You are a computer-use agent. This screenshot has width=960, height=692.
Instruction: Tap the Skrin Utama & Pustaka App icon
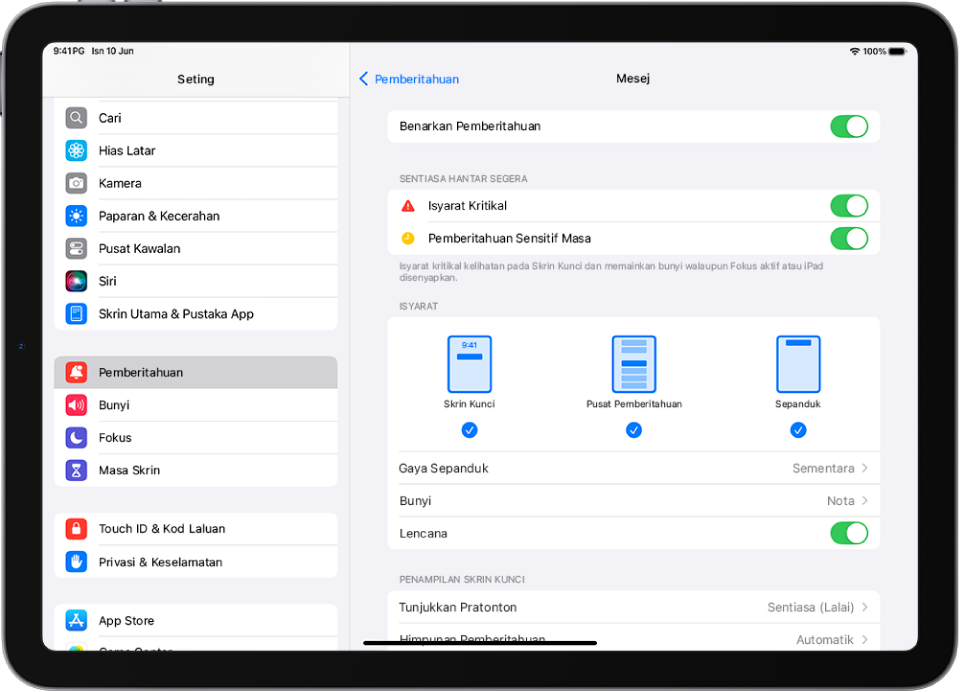coord(76,314)
